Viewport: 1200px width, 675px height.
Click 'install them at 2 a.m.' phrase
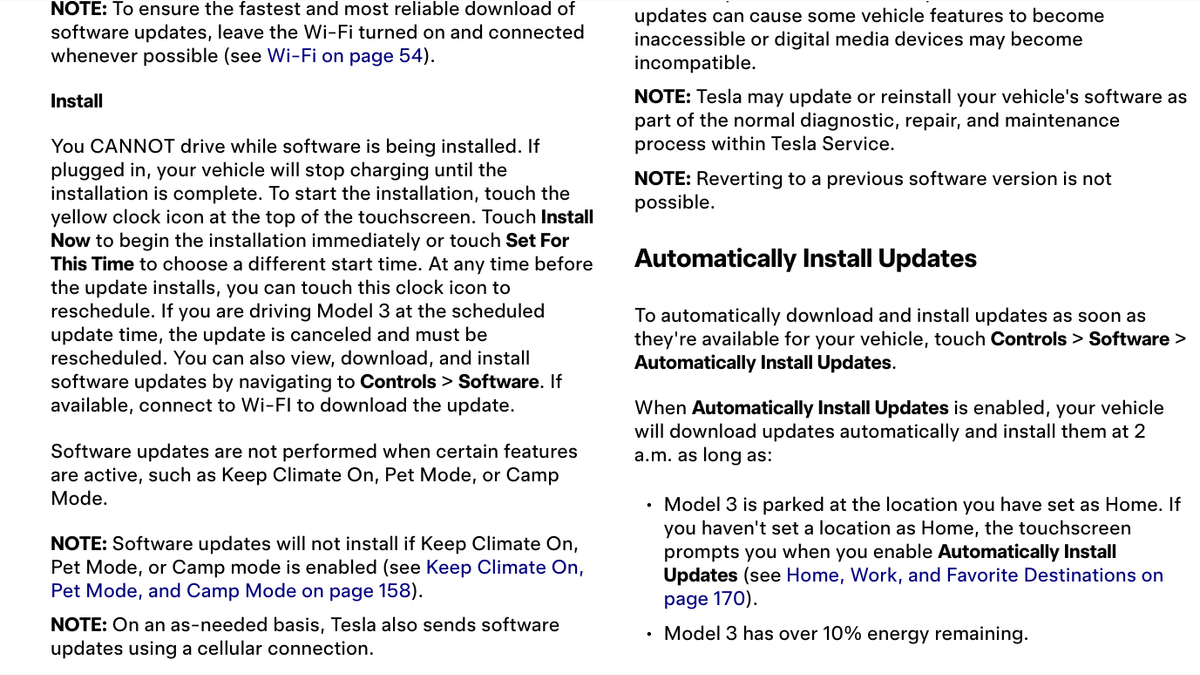[x=892, y=443]
